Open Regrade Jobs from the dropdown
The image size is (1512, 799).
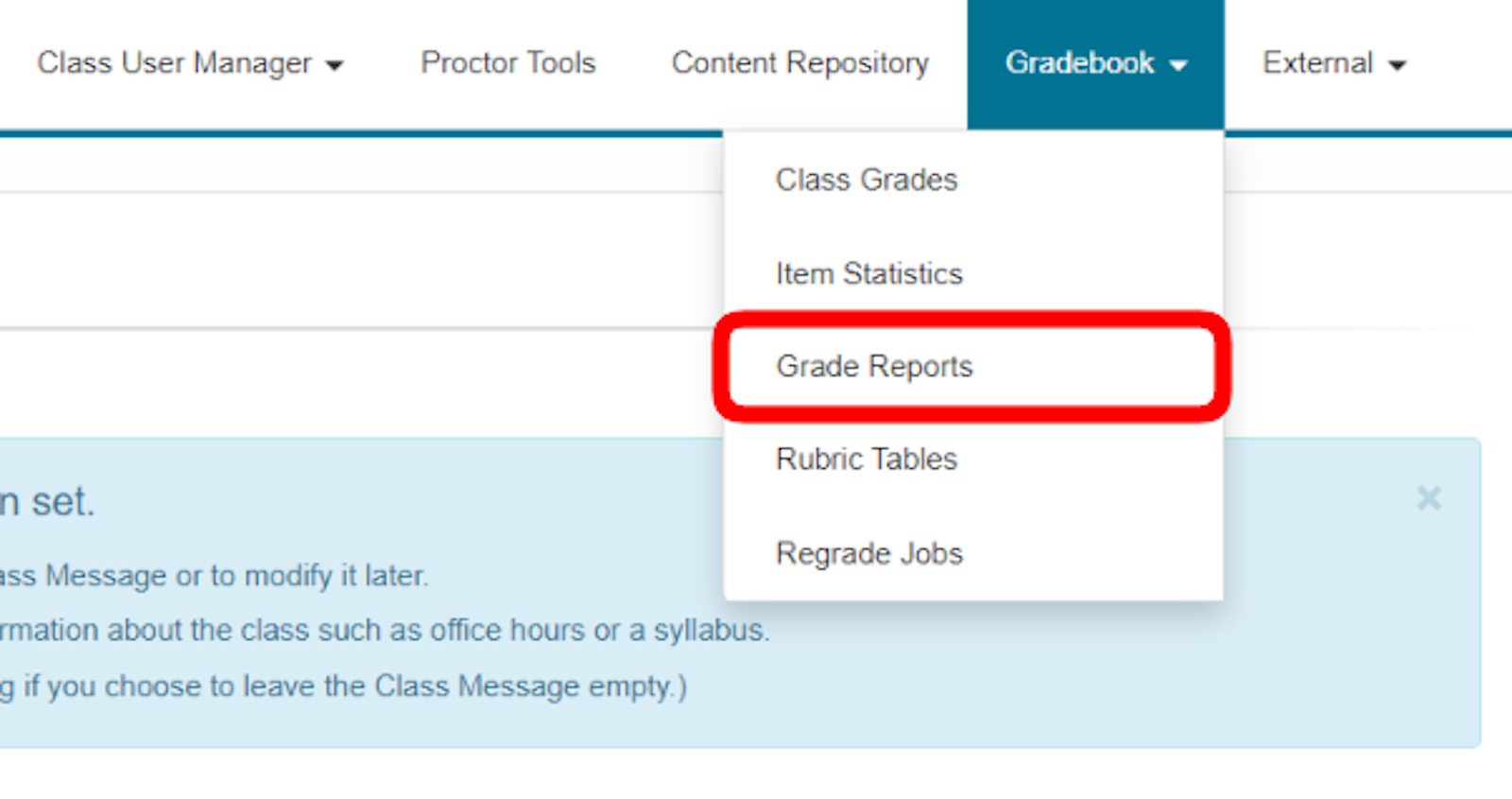[868, 553]
